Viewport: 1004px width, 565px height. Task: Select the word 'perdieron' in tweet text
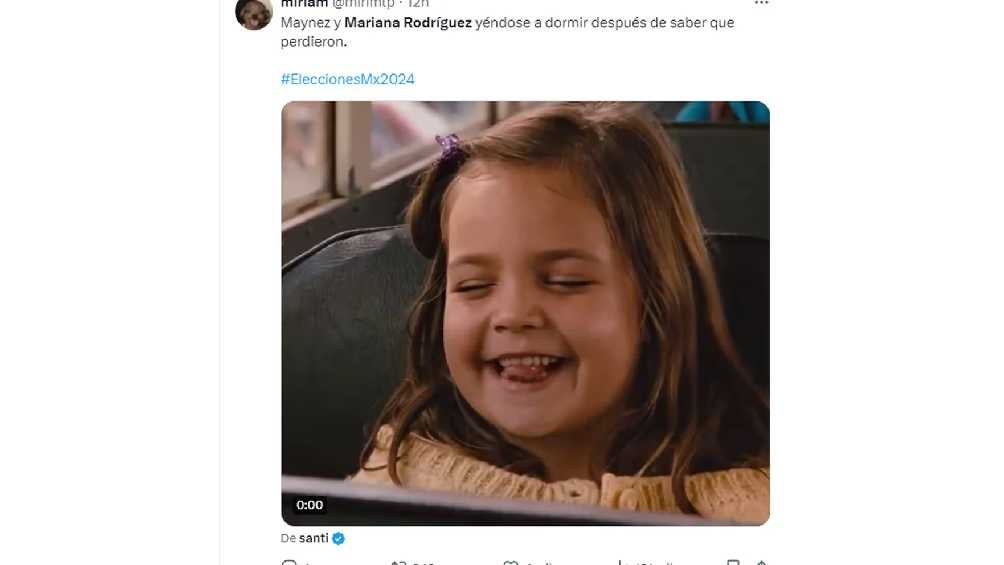coord(312,42)
